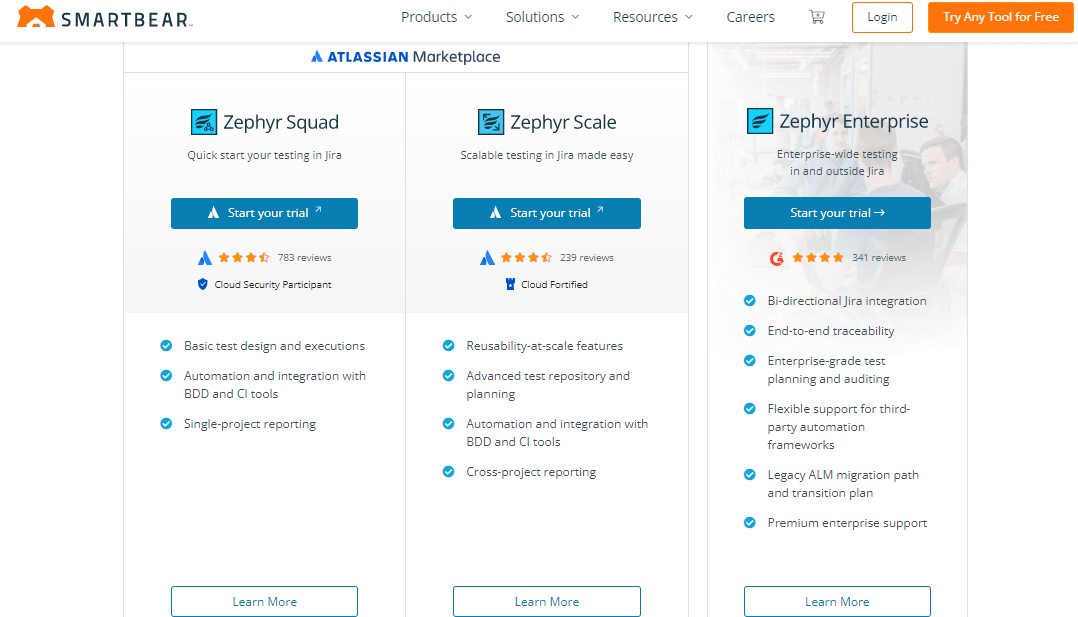Start your trial for Zephyr Scale
This screenshot has height=617, width=1078.
[547, 213]
